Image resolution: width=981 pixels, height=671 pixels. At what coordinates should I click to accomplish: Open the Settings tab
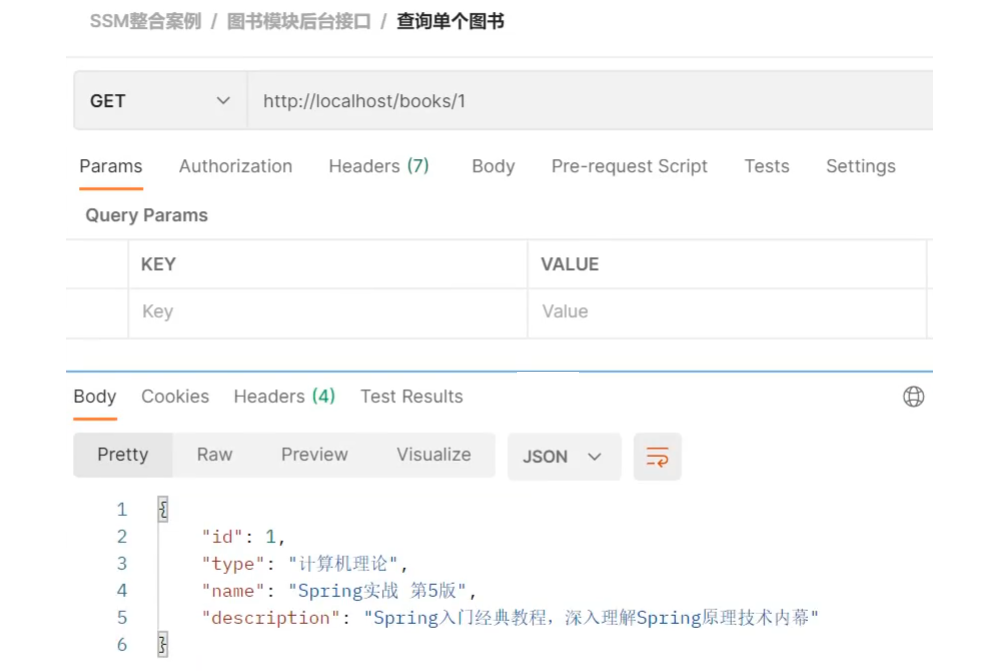pyautogui.click(x=860, y=166)
